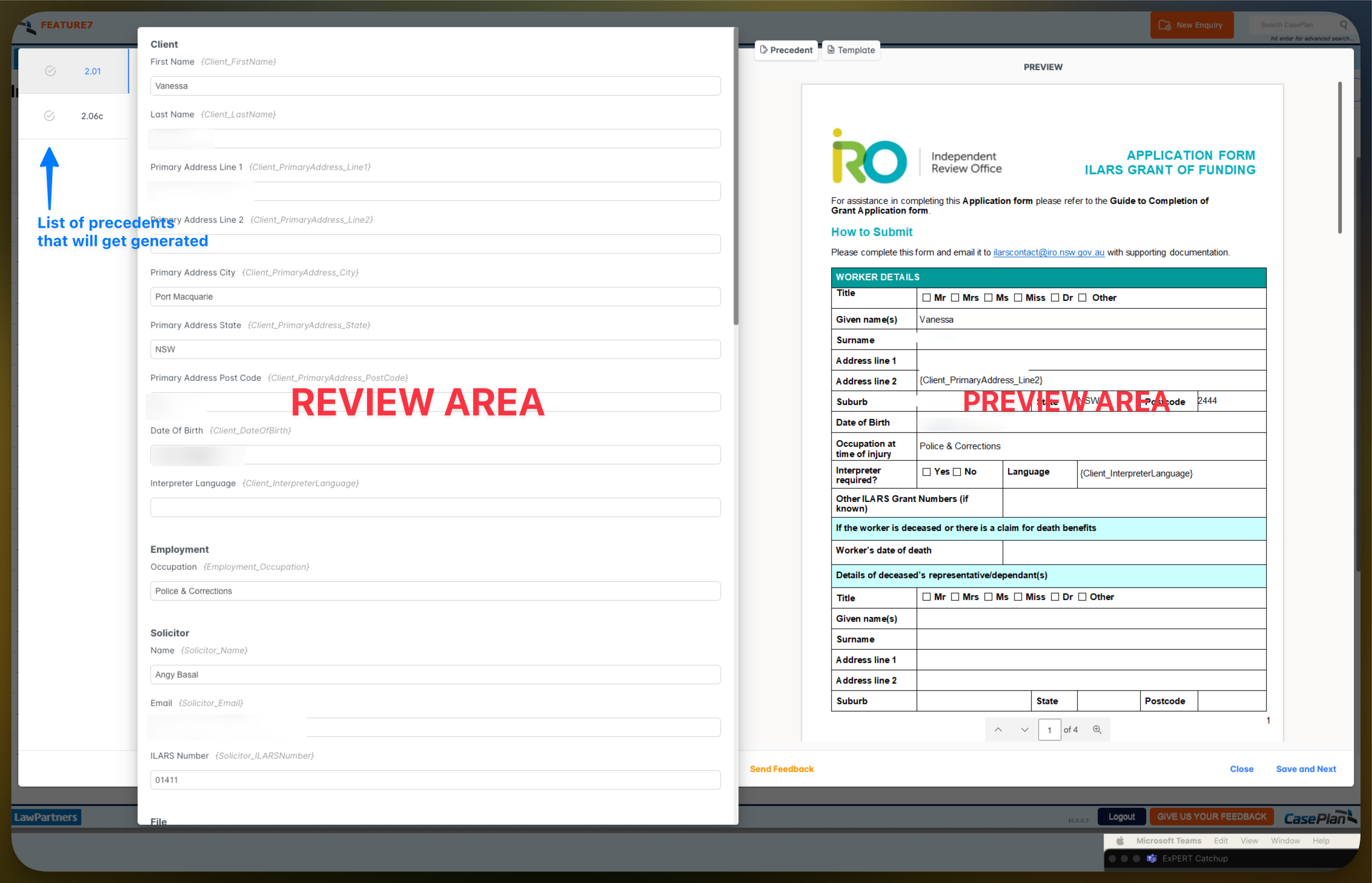The image size is (1372, 883).
Task: Click Send Feedback link
Action: 781,769
